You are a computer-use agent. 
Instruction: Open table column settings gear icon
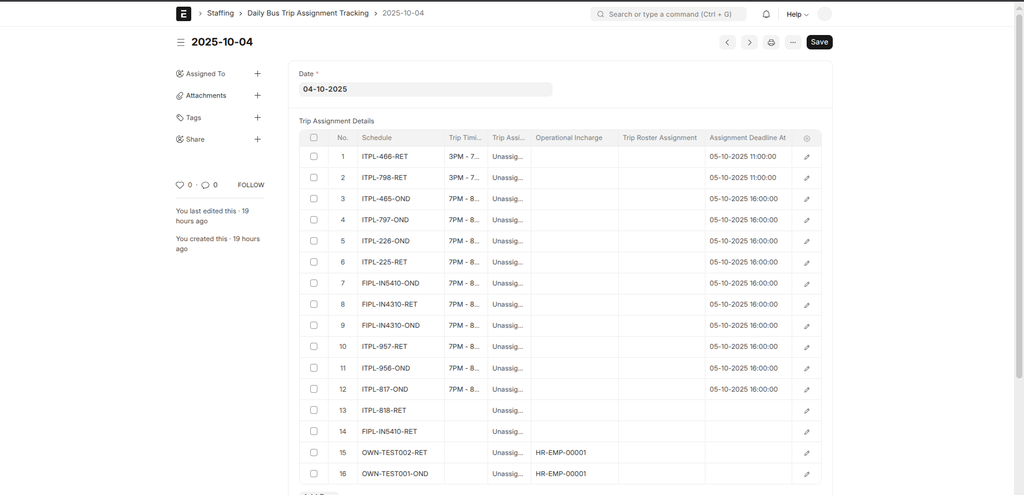coord(807,138)
